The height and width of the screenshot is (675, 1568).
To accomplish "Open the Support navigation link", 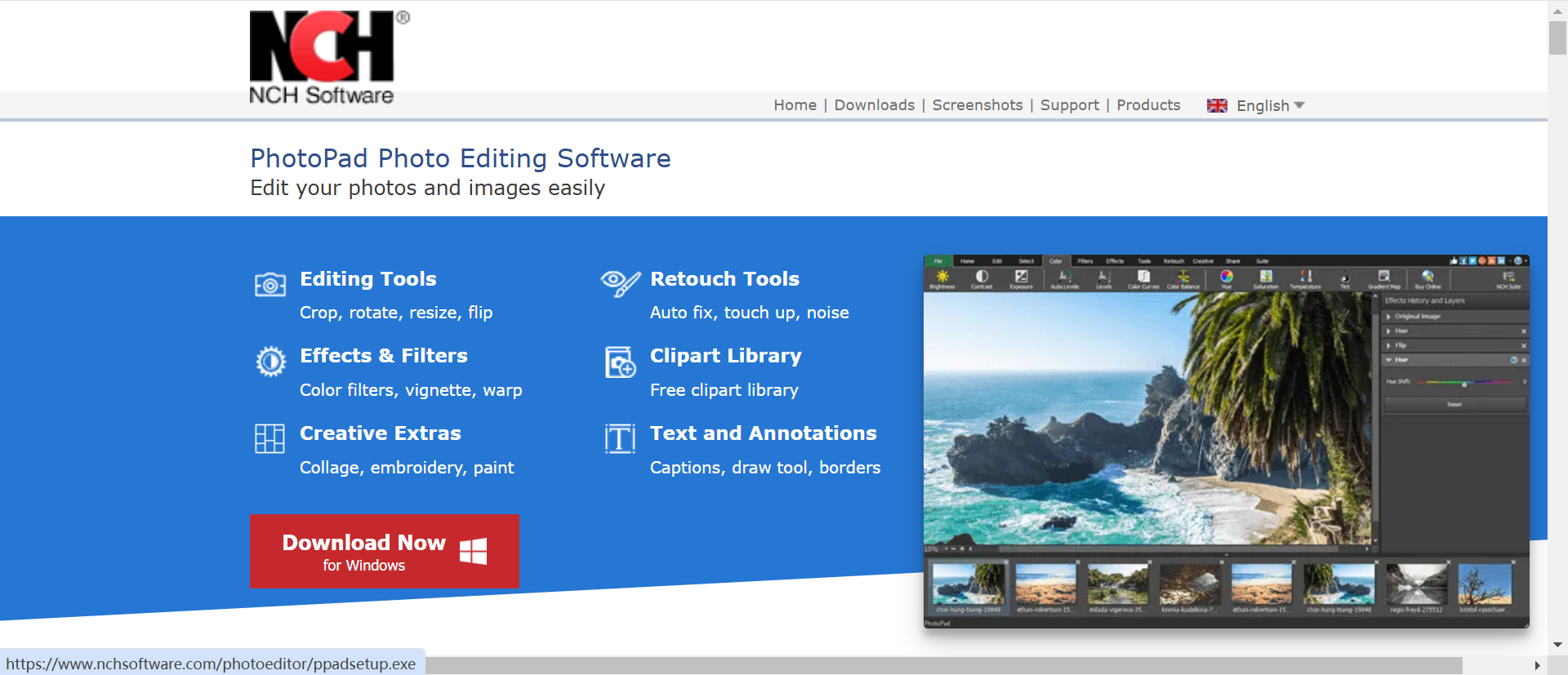I will click(x=1069, y=105).
